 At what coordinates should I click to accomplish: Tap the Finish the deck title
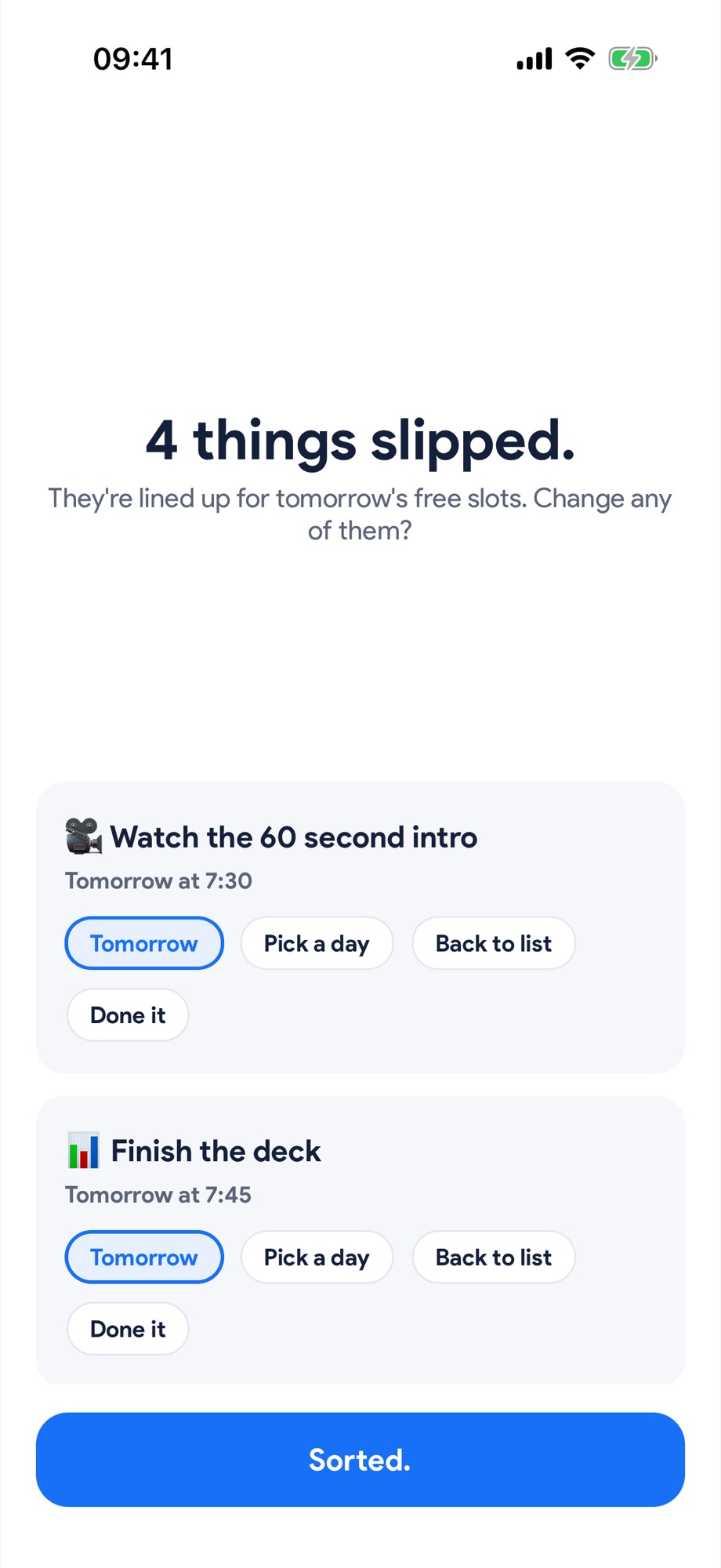(x=216, y=1151)
